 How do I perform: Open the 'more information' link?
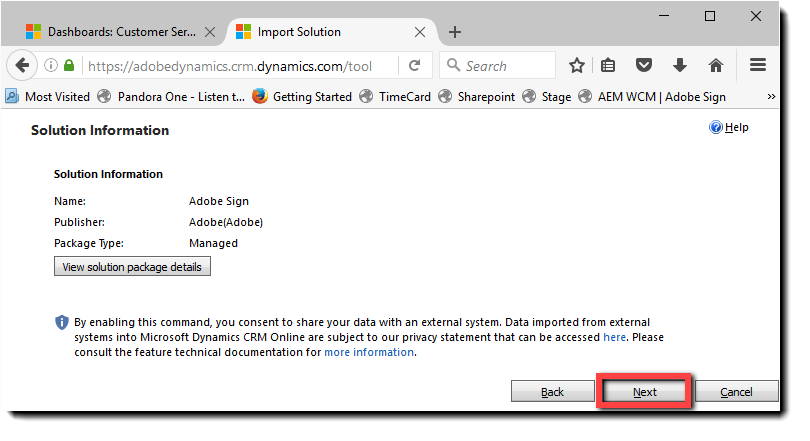click(x=369, y=352)
